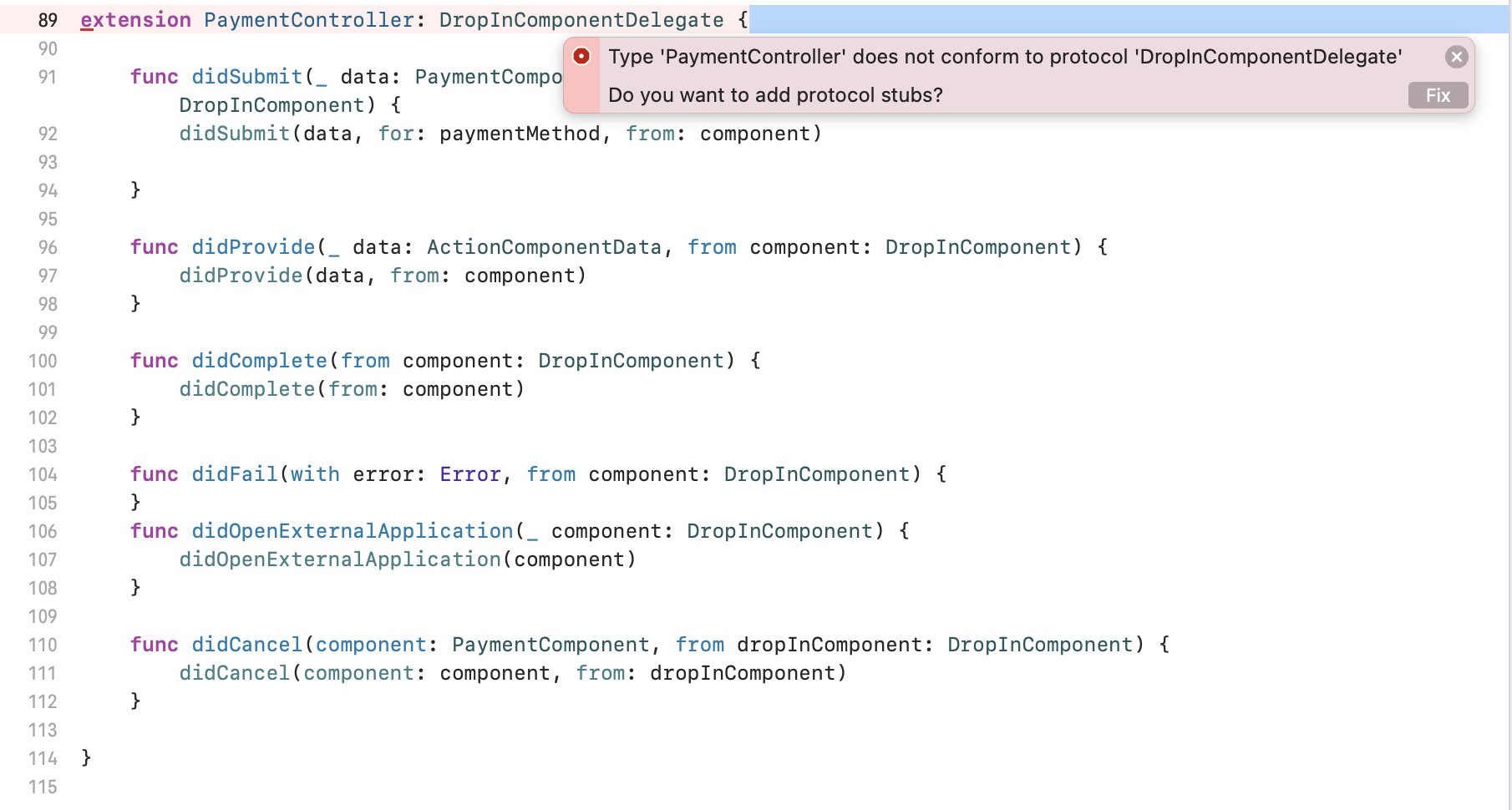This screenshot has height=810, width=1512.
Task: Click 'paymentMethod' argument on line 92
Action: [520, 134]
